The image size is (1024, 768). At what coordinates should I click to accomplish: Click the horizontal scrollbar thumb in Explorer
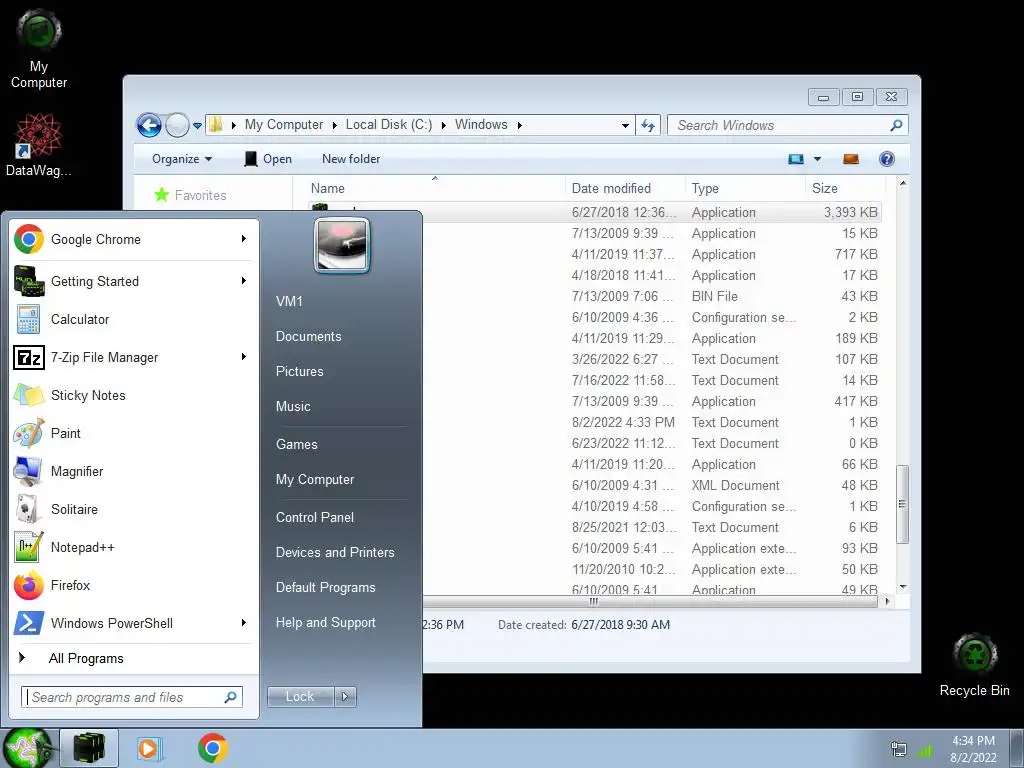(593, 601)
